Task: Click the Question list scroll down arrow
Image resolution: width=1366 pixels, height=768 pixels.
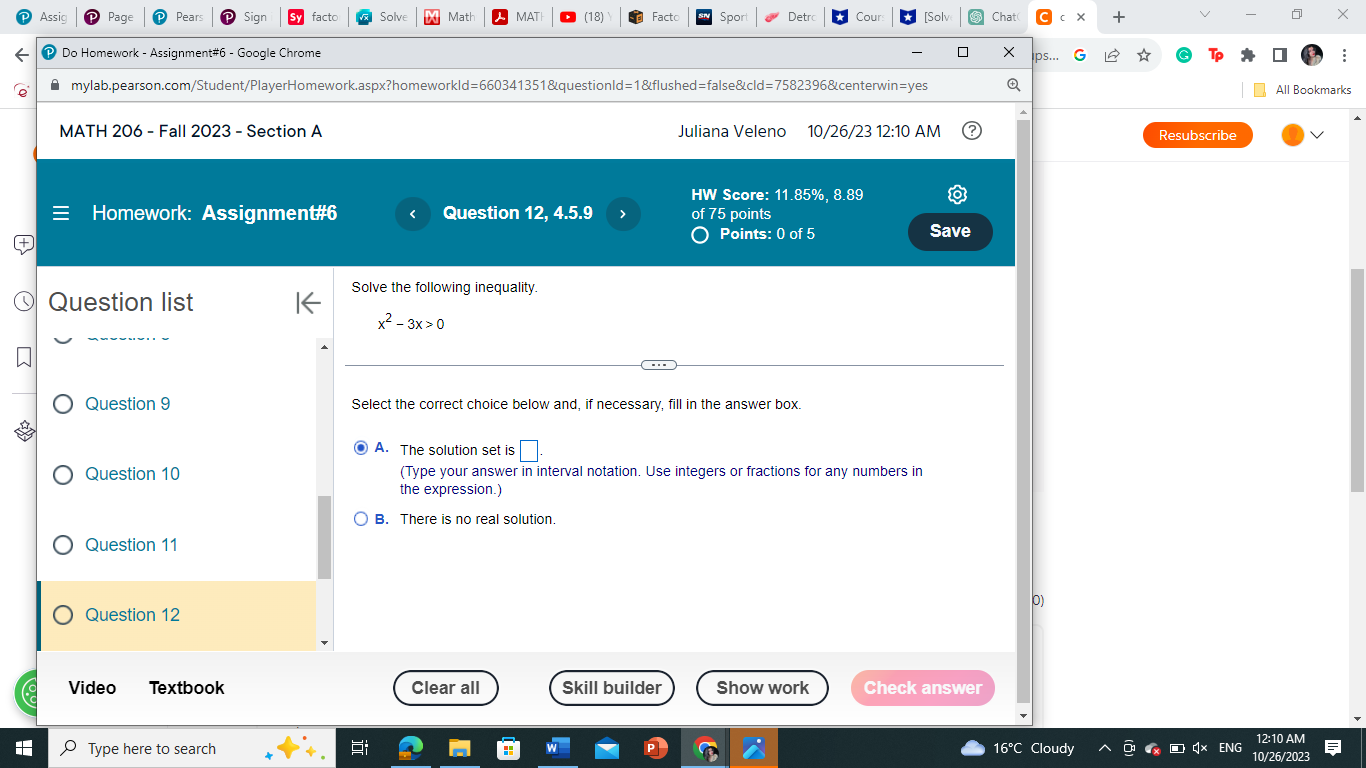Action: (x=324, y=643)
